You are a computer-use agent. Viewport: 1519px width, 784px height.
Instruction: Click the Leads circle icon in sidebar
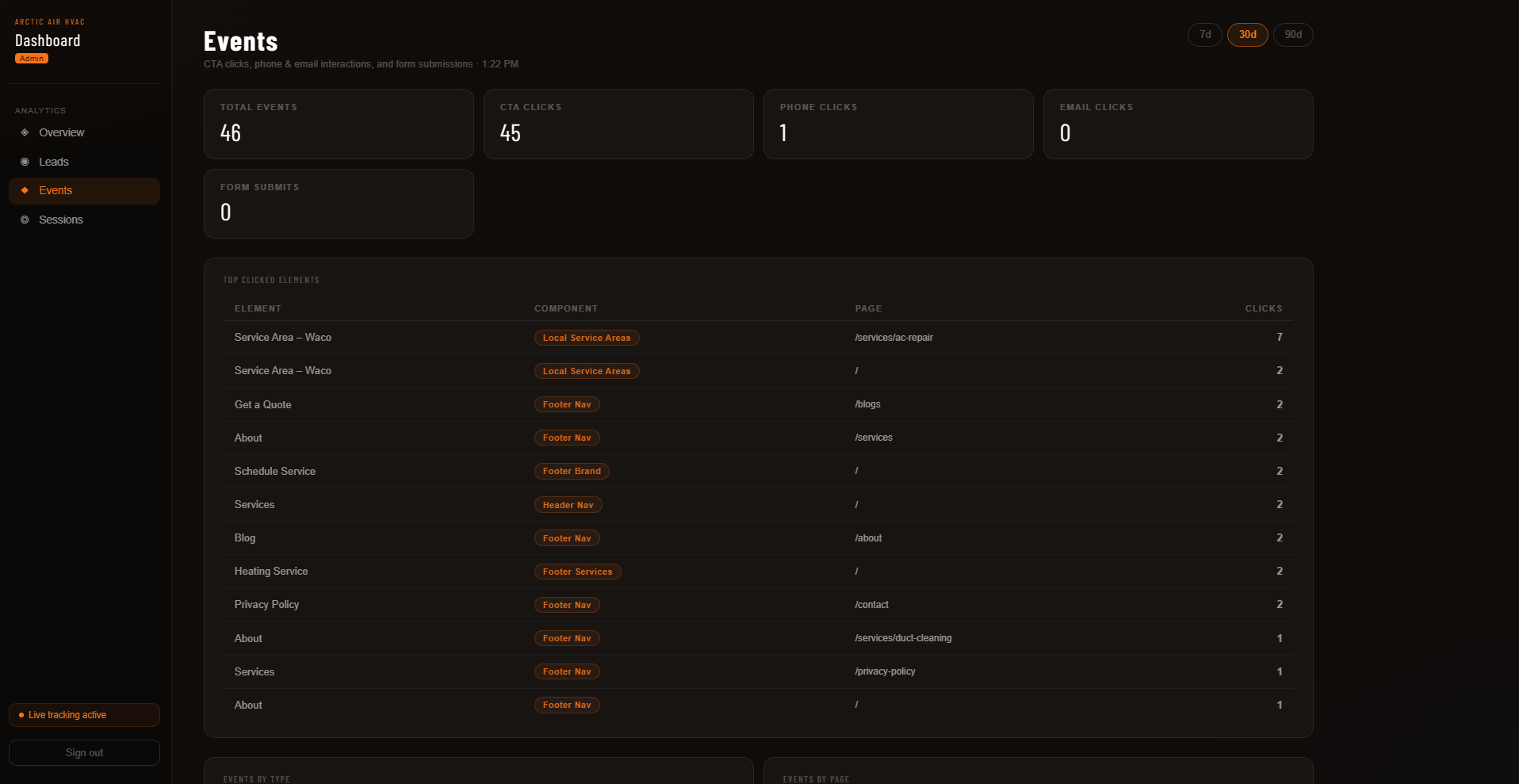click(25, 162)
